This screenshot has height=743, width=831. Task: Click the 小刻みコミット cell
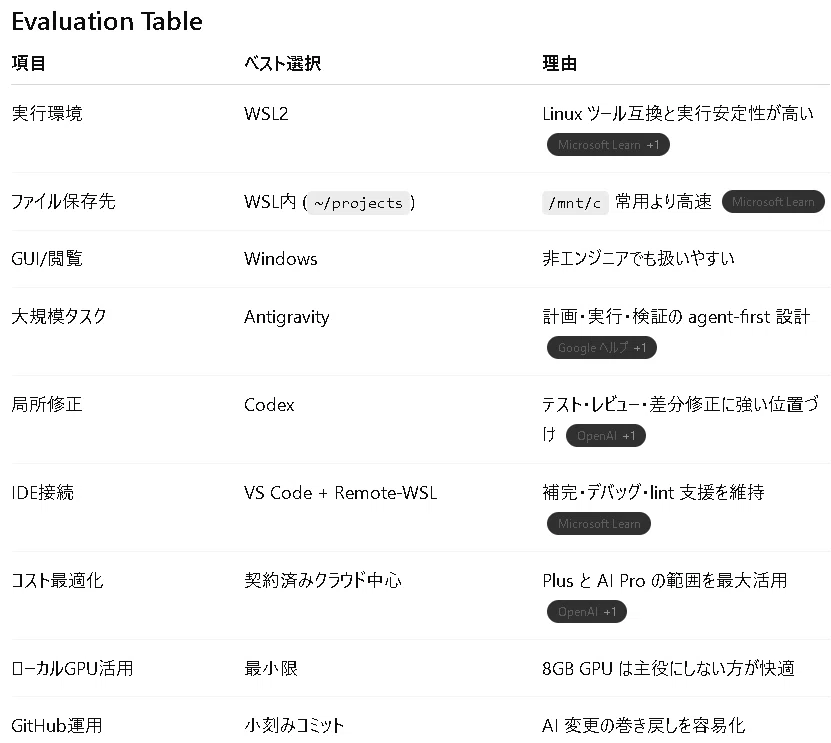pyautogui.click(x=294, y=726)
